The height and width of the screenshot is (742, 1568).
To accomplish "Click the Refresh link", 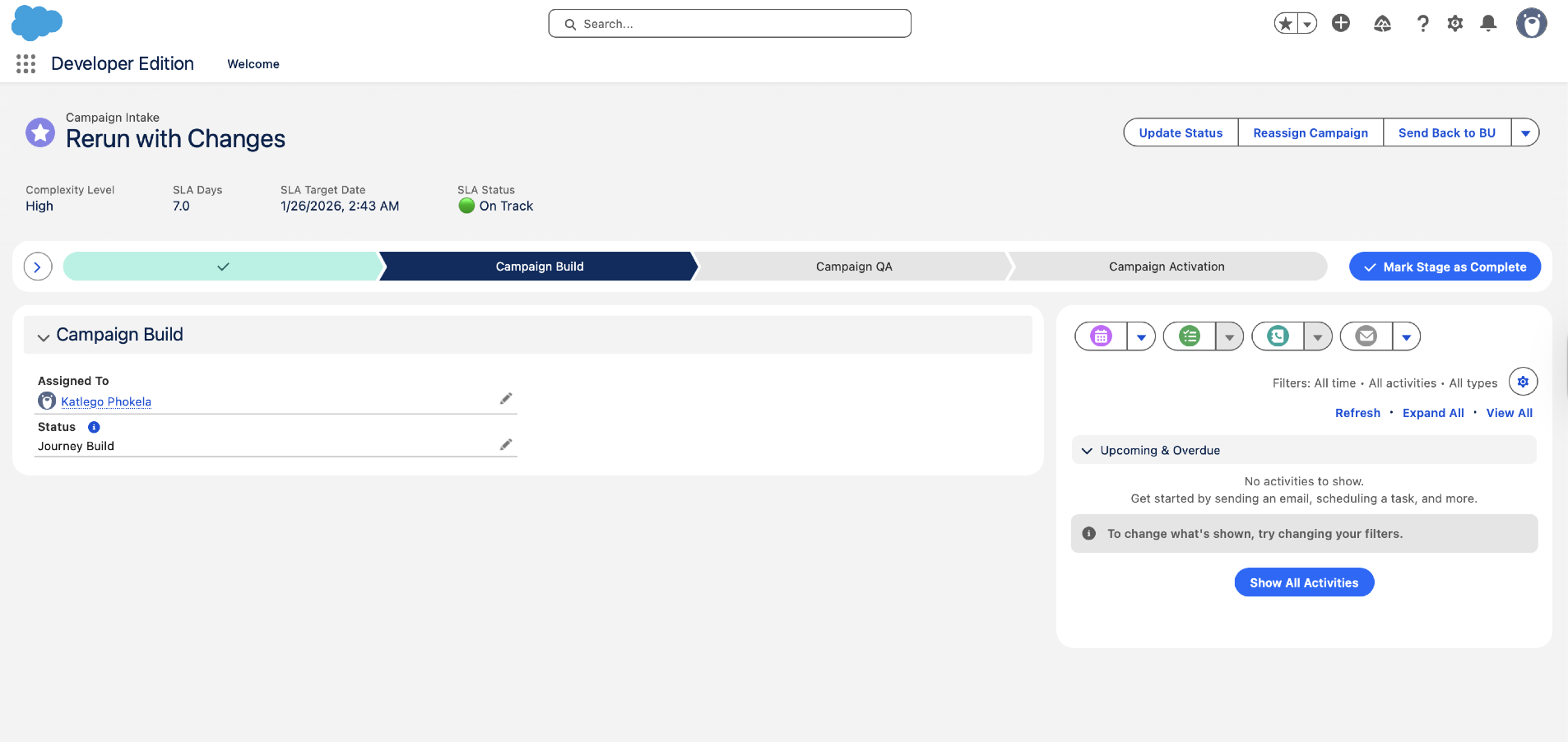I will pos(1357,413).
